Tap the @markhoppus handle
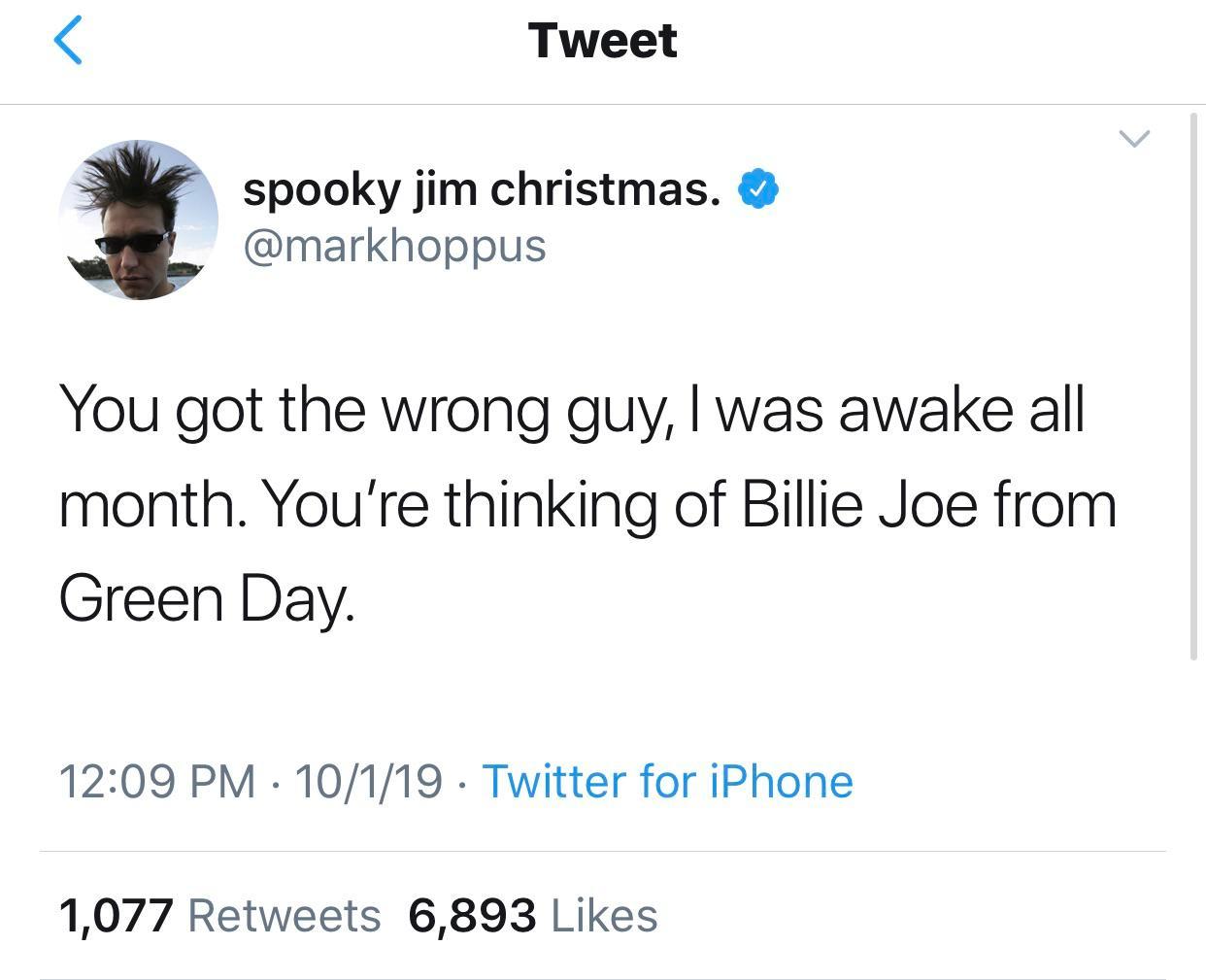 point(394,245)
